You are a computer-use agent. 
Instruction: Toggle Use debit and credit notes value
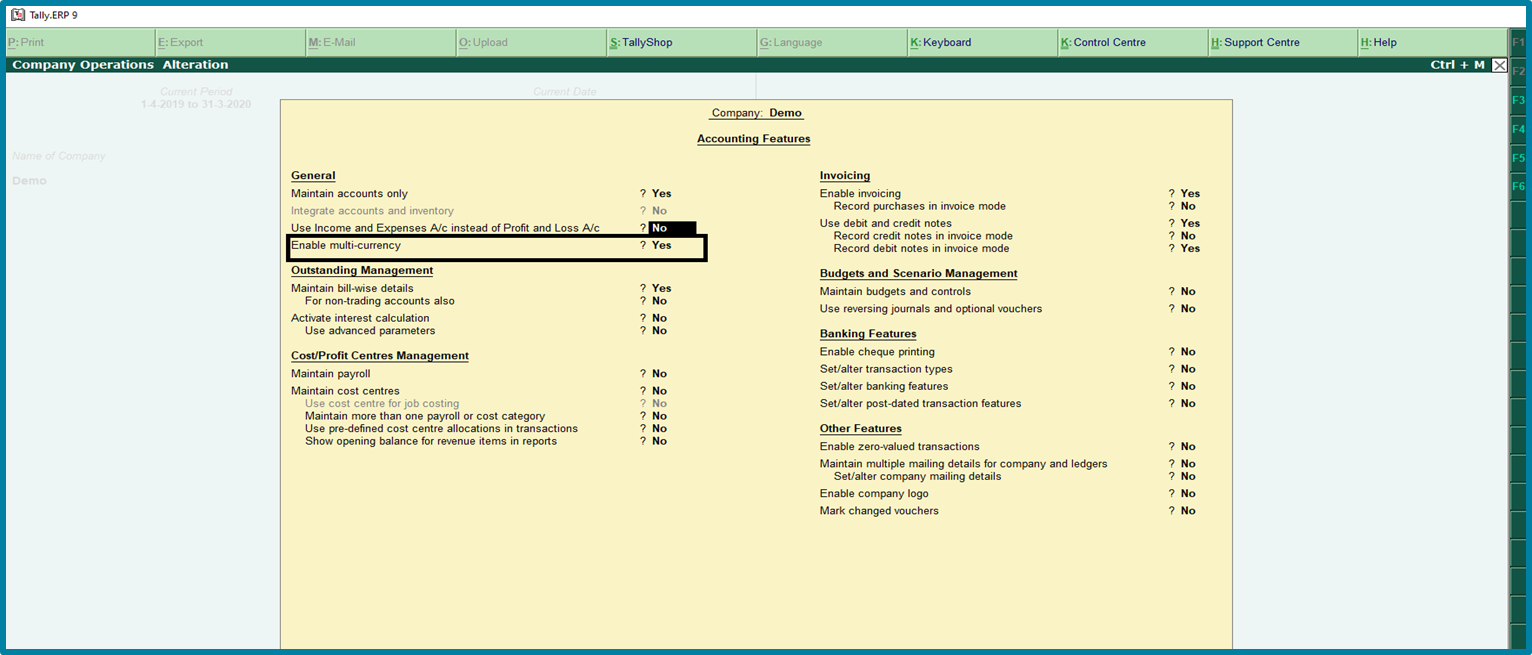point(1189,224)
